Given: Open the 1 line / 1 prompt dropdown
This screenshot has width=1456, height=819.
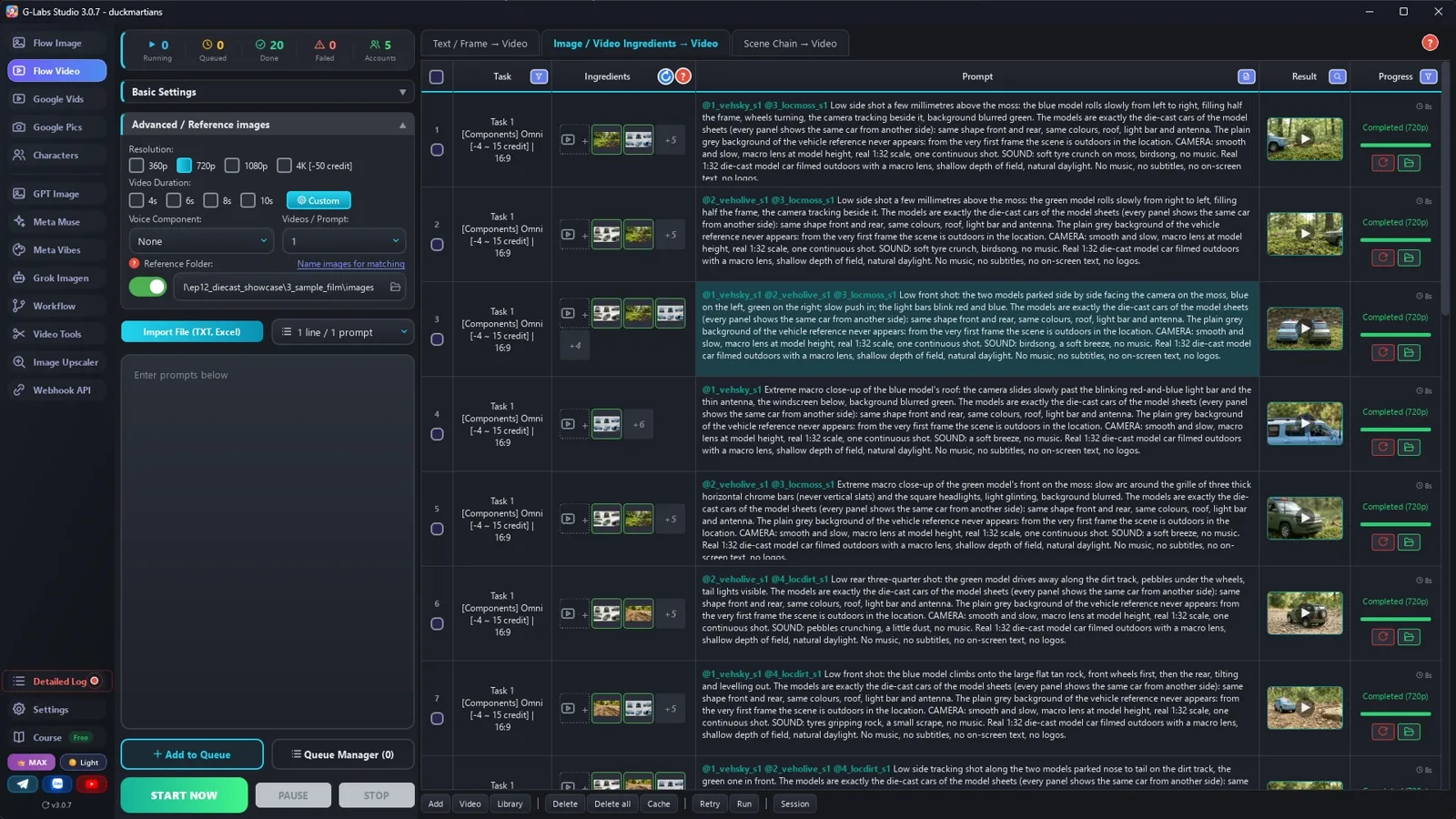Looking at the screenshot, I should (343, 332).
